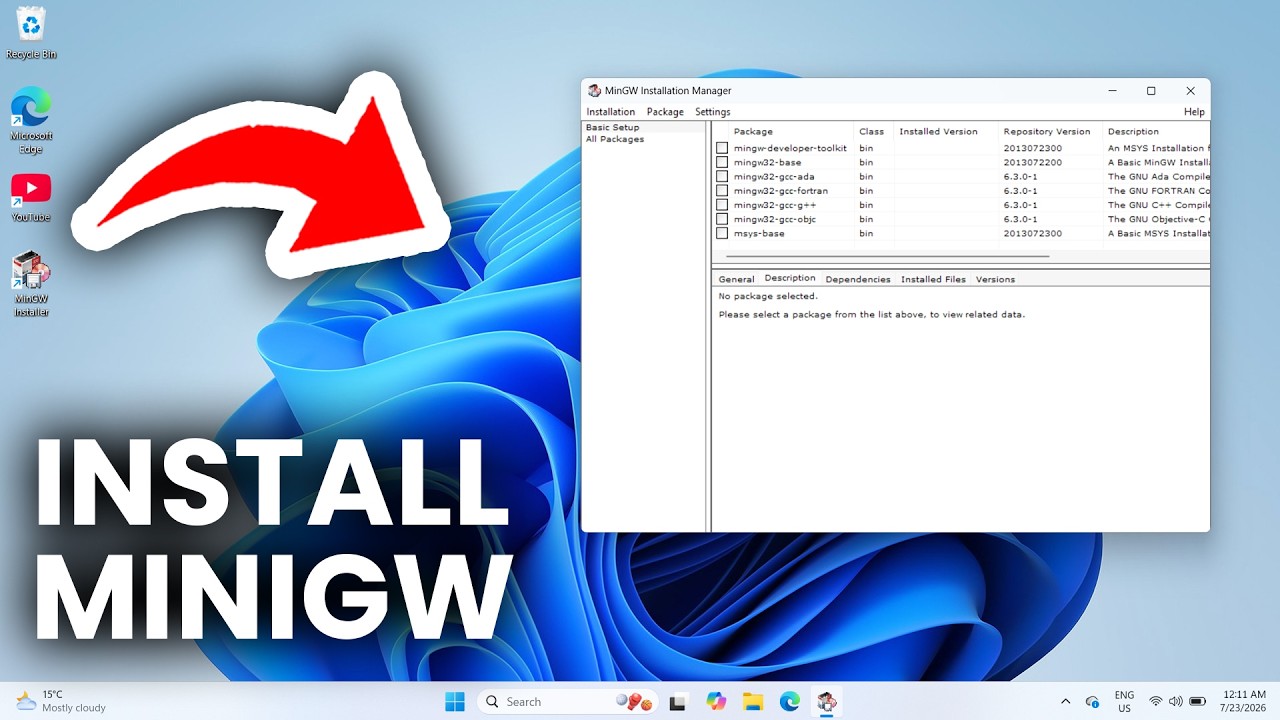This screenshot has height=720, width=1280.
Task: Mark the mingw32-base checkbox
Action: point(722,162)
